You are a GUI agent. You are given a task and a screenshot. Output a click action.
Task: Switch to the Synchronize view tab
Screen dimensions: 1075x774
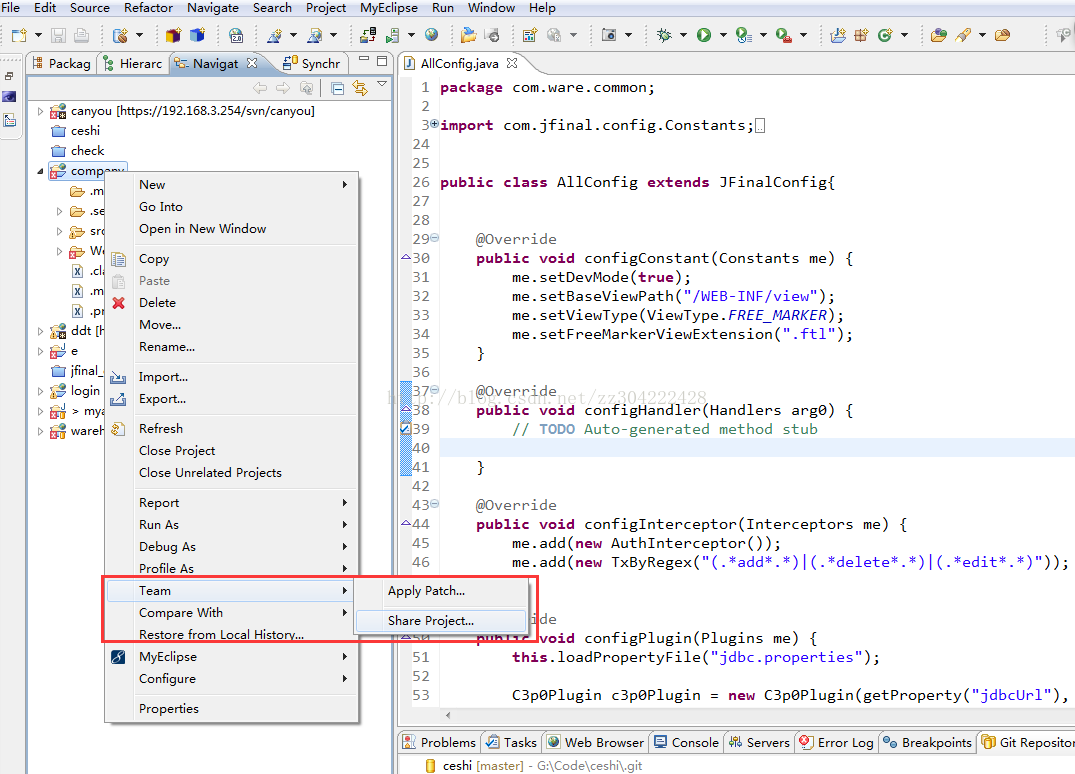coord(312,64)
